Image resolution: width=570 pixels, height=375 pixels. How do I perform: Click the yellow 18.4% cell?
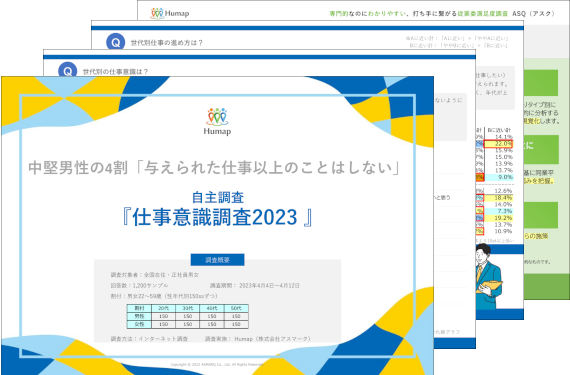click(x=499, y=198)
